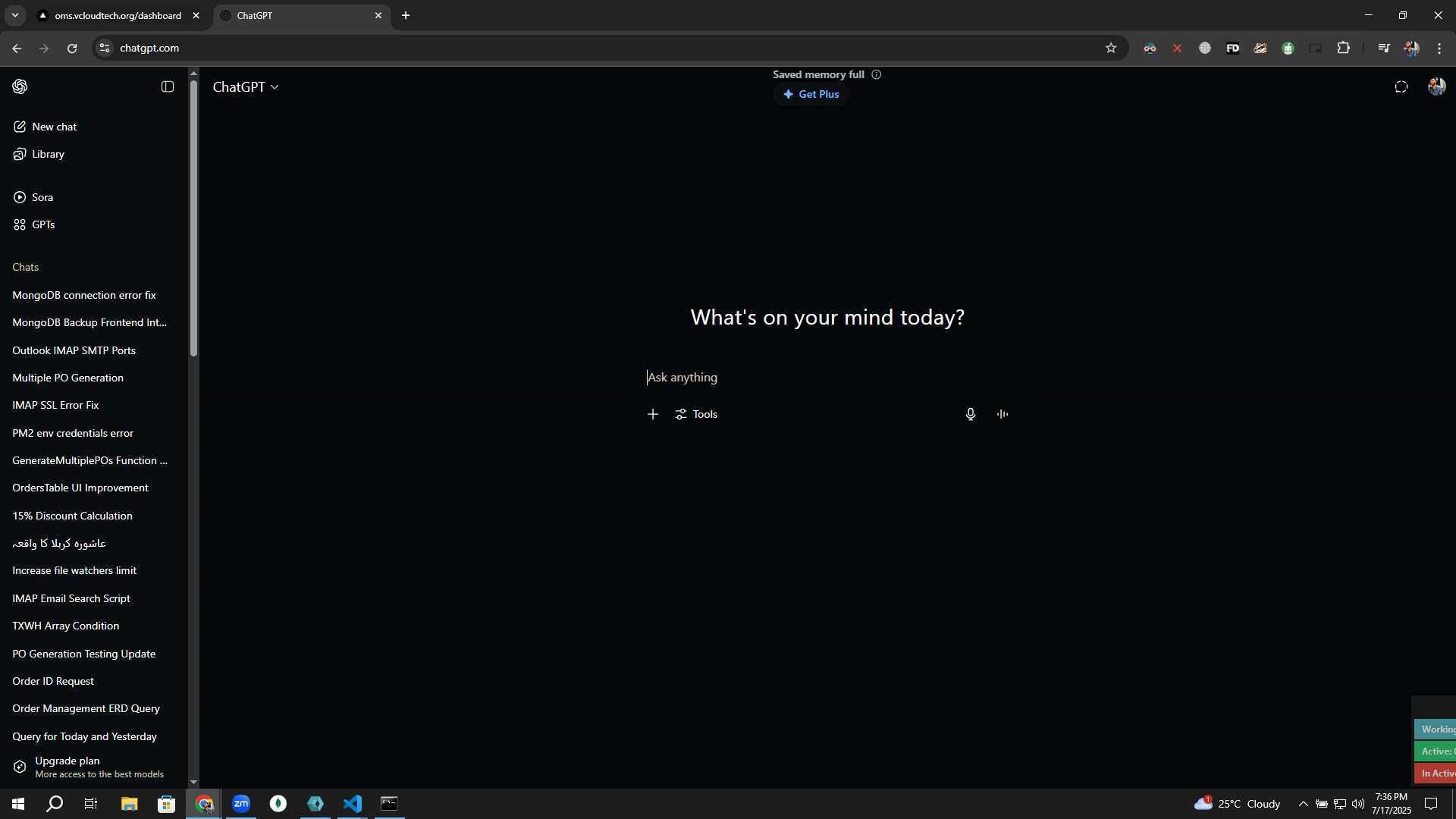Open Chrome three-dot menu
The width and height of the screenshot is (1456, 819).
click(x=1439, y=48)
